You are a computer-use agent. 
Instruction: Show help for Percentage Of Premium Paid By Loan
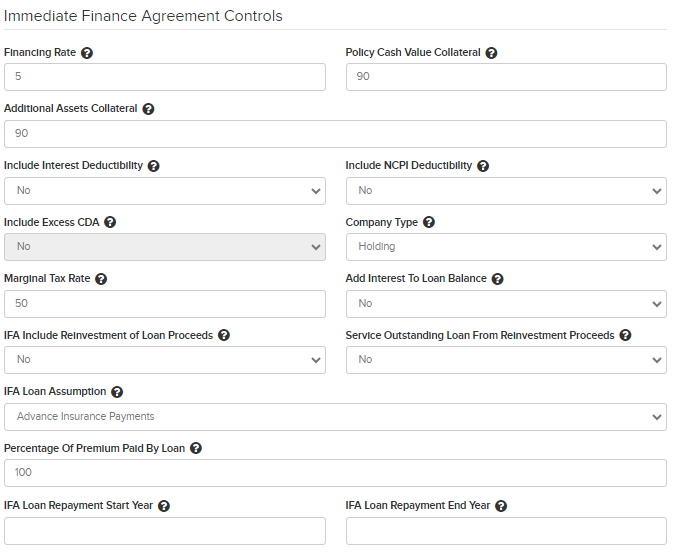(x=196, y=448)
